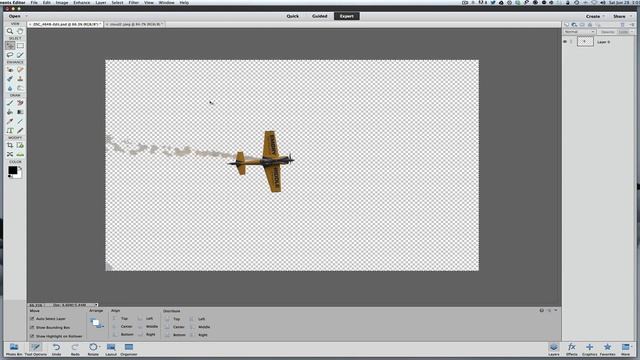Open the Layout options
This screenshot has height=360, width=640.
tap(111, 349)
